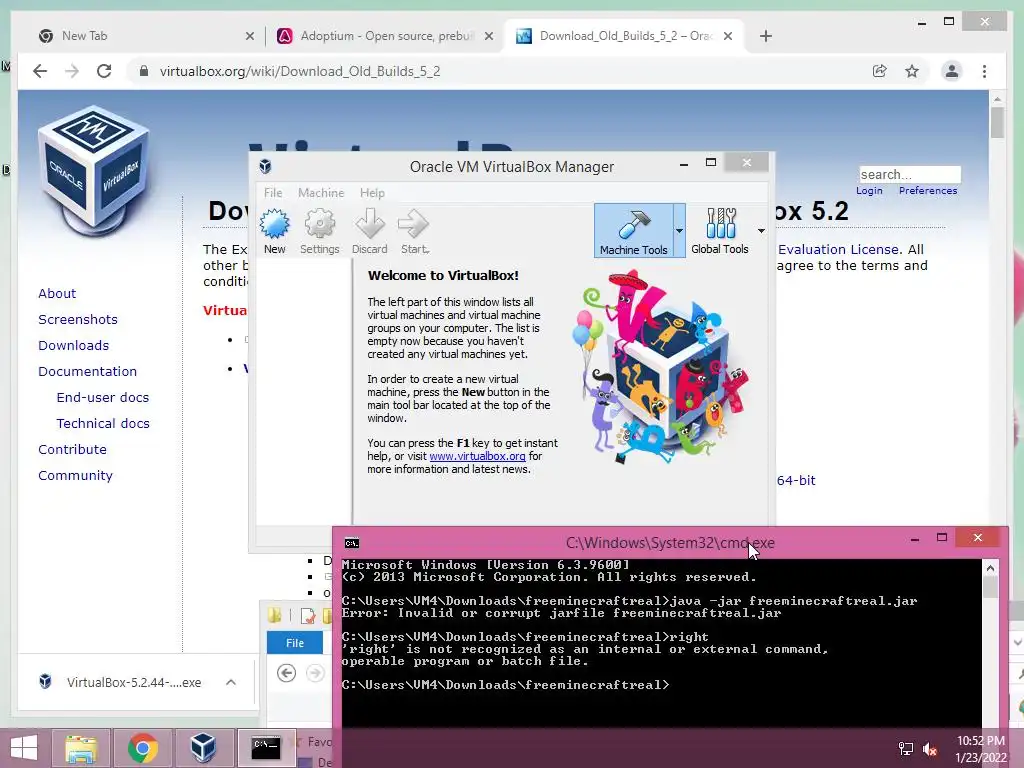The height and width of the screenshot is (768, 1024).
Task: Select Global Tools in VirtualBox Manager
Action: [x=720, y=231]
